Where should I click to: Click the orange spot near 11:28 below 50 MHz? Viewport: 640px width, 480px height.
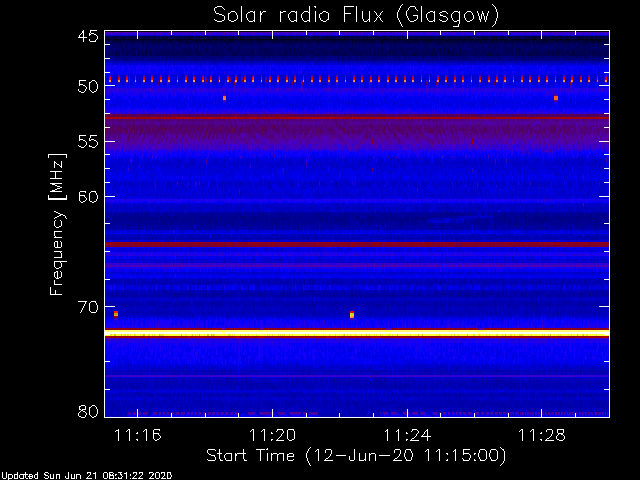pyautogui.click(x=556, y=98)
